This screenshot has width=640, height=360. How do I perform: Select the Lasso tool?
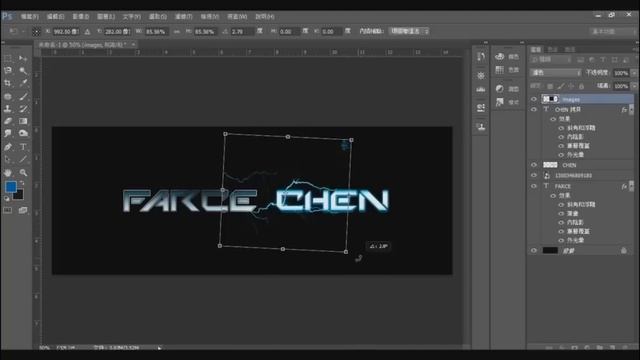(8, 71)
